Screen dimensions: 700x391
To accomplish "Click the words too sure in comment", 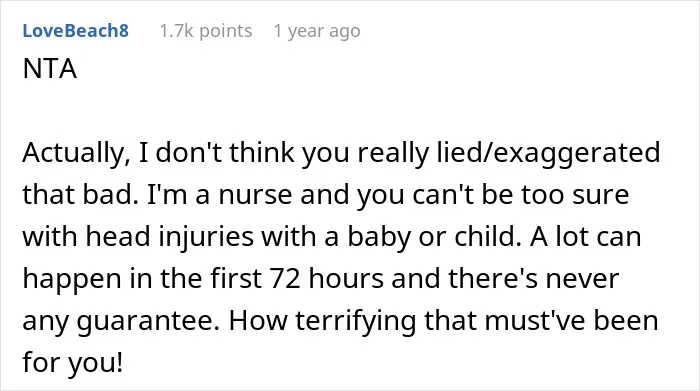I will (574, 195).
